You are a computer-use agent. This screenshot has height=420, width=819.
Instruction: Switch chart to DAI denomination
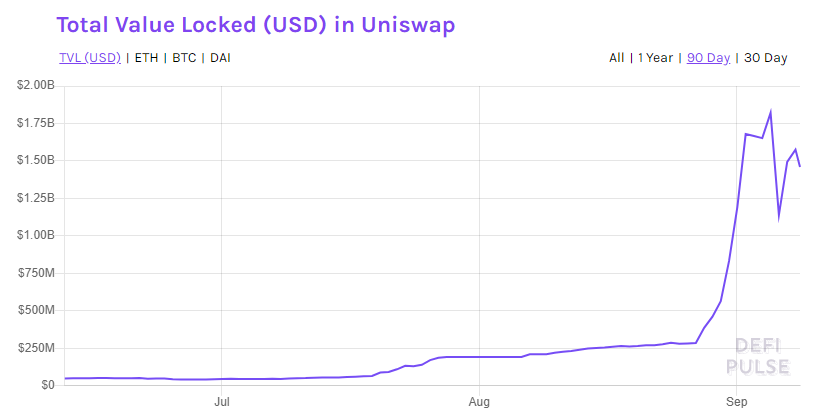click(x=222, y=58)
